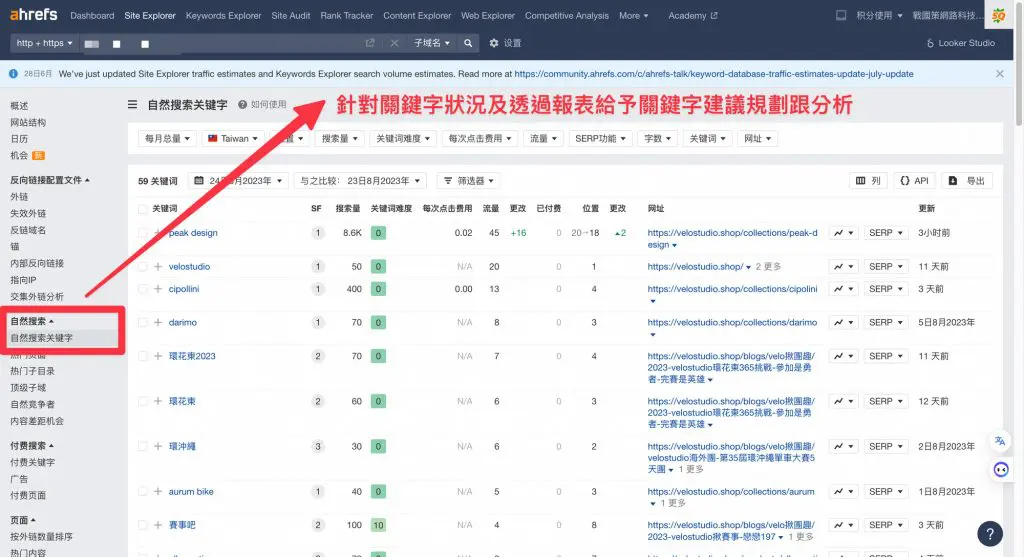Screen dimensions: 1024x557
Task: Open the 关键词难度 filter dropdown
Action: pyautogui.click(x=403, y=138)
